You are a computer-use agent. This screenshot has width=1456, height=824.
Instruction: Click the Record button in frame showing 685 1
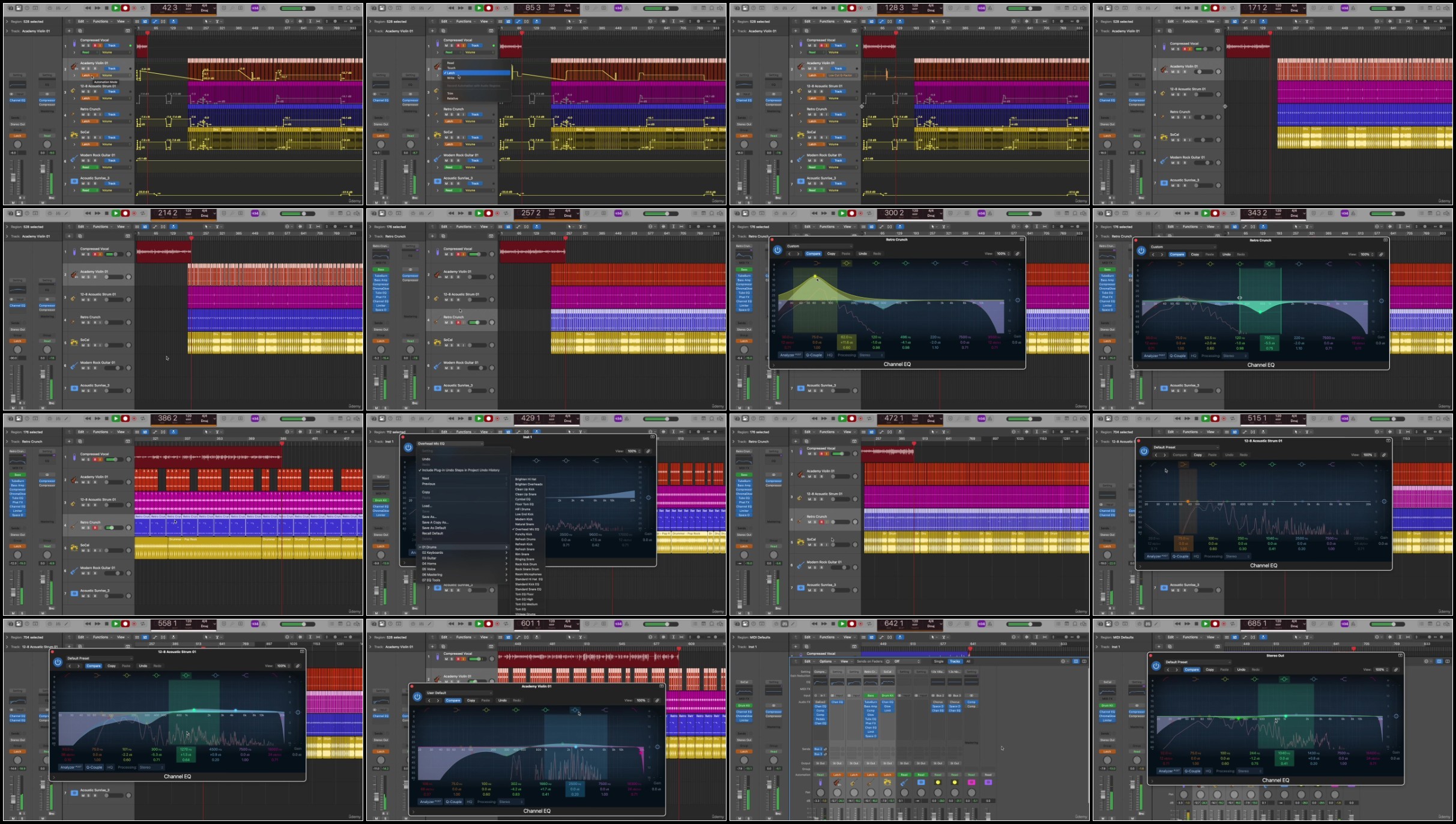[x=1215, y=624]
